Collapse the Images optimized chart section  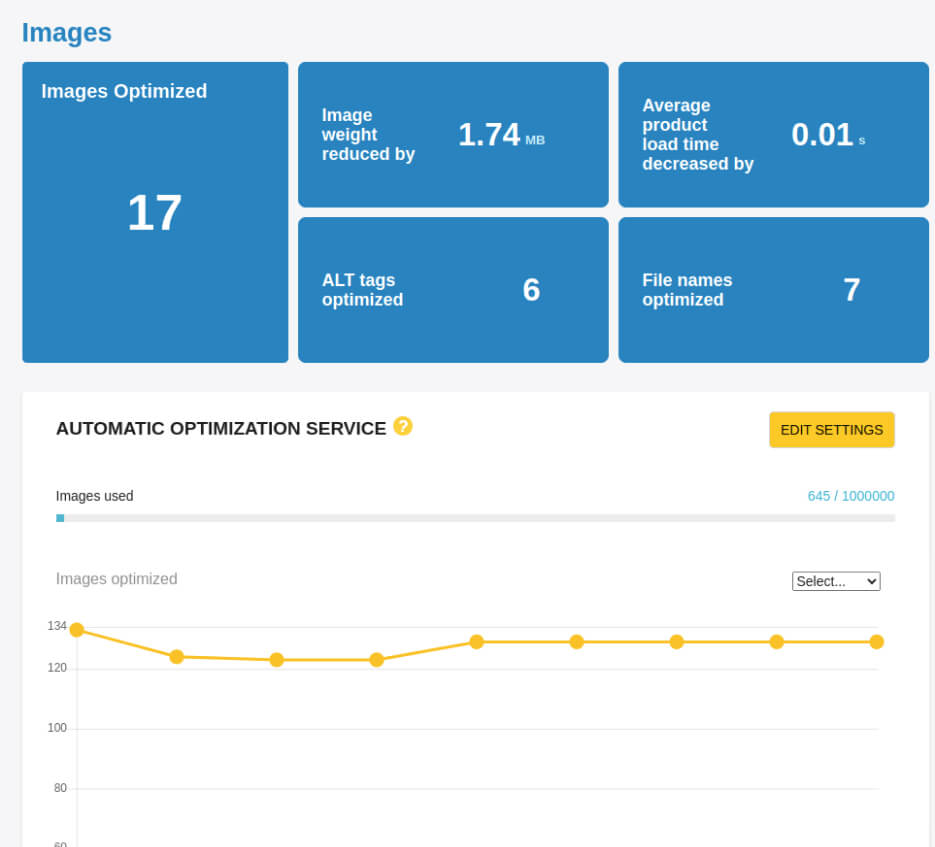point(116,578)
